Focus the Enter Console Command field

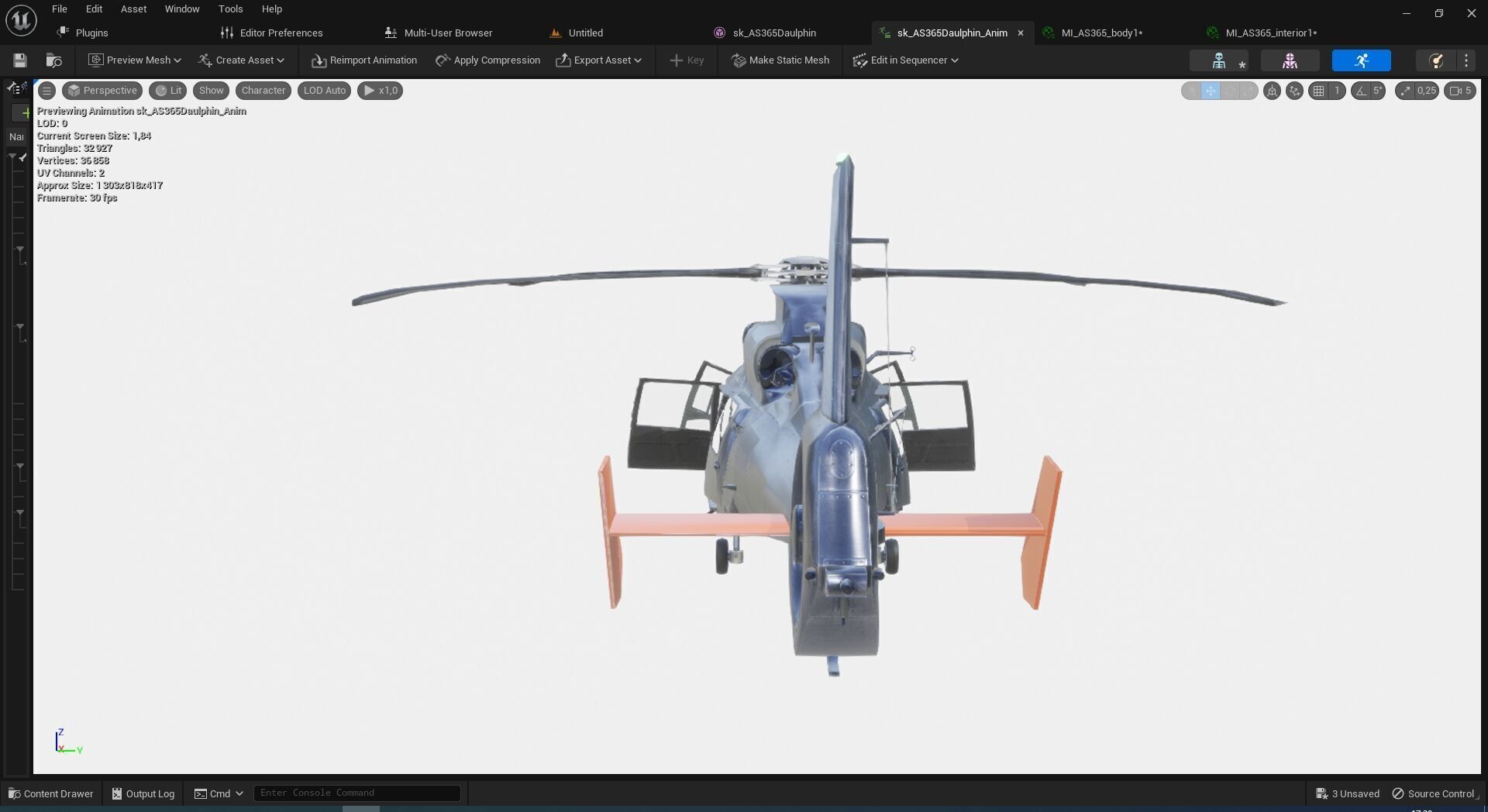357,793
